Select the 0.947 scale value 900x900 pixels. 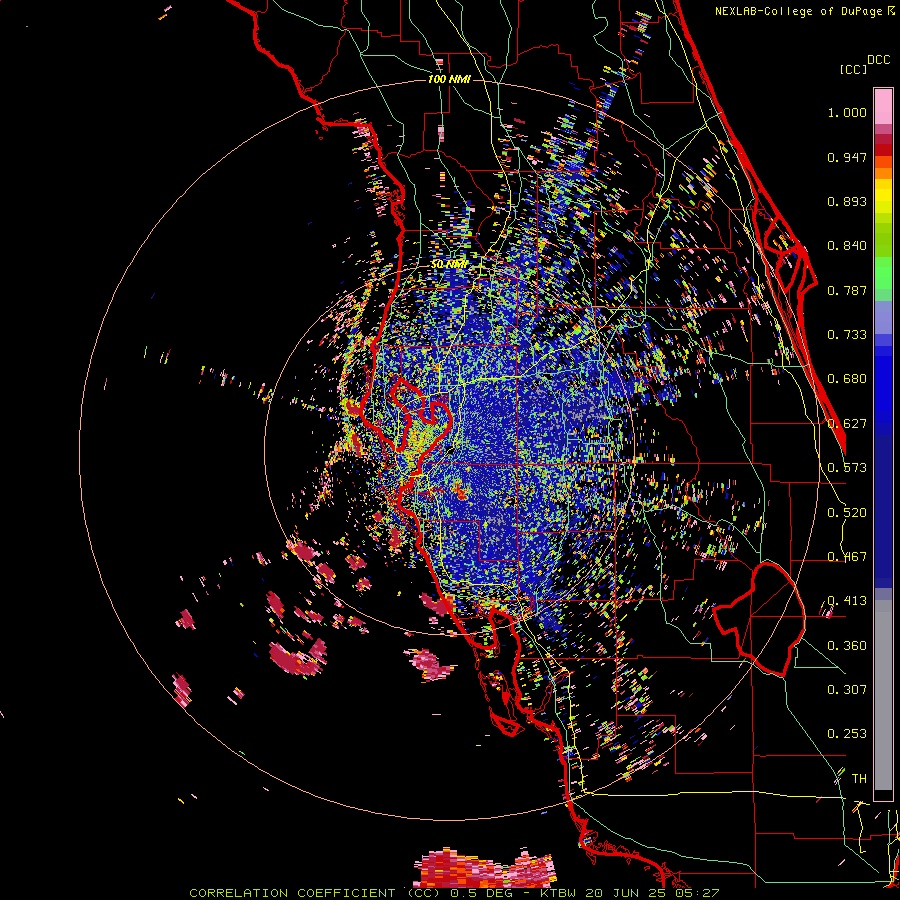tap(847, 157)
